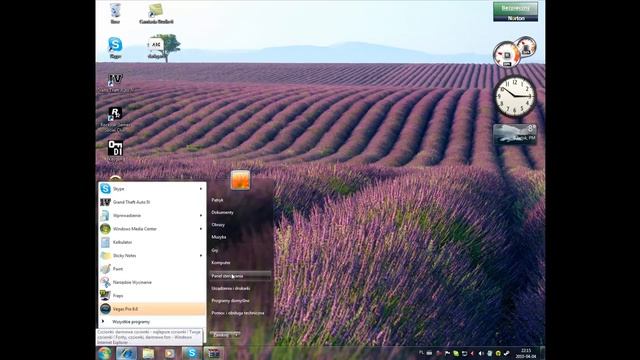Expand the Windows Media Center jump list arrow
640x360 pixels.
[x=201, y=229]
